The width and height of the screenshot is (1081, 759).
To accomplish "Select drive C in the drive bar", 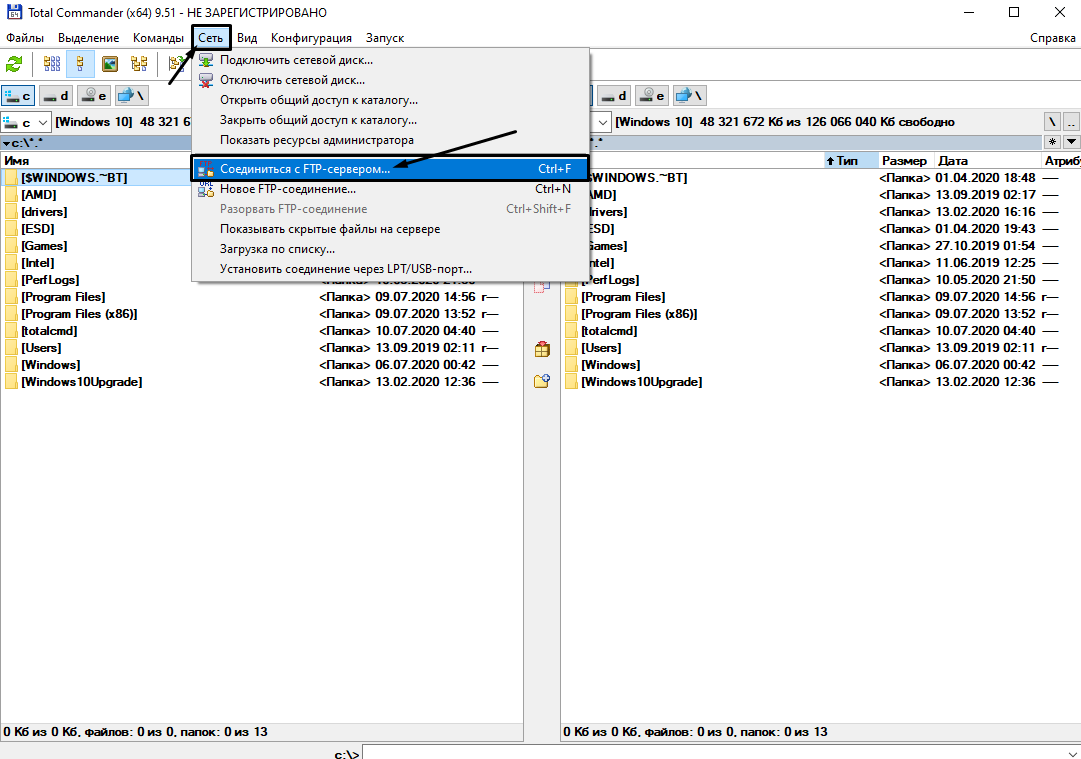I will coord(18,95).
